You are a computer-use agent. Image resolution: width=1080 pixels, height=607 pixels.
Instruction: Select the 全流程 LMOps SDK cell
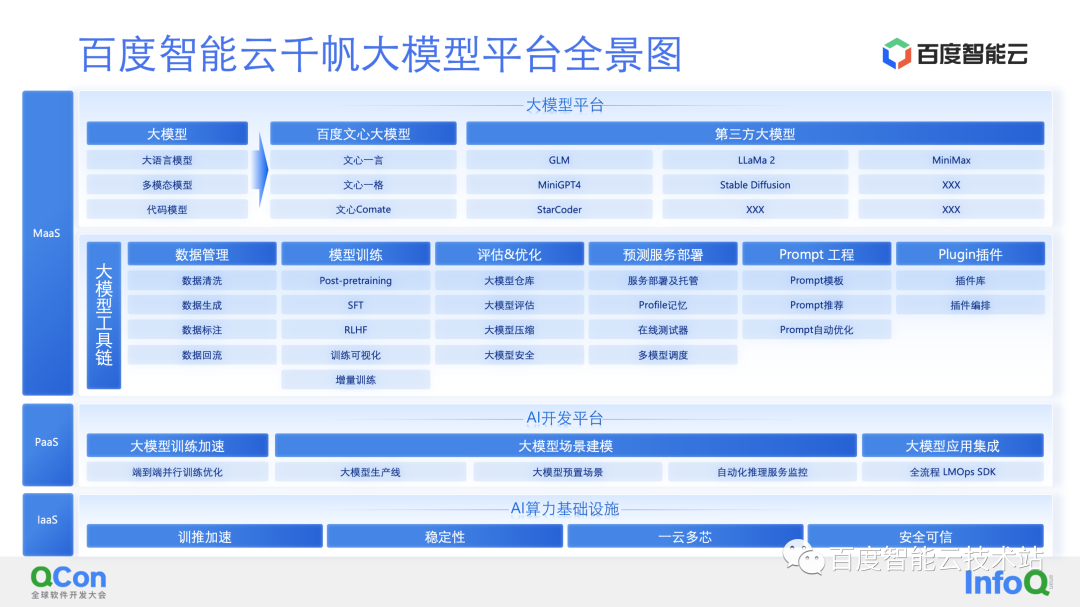coord(953,472)
